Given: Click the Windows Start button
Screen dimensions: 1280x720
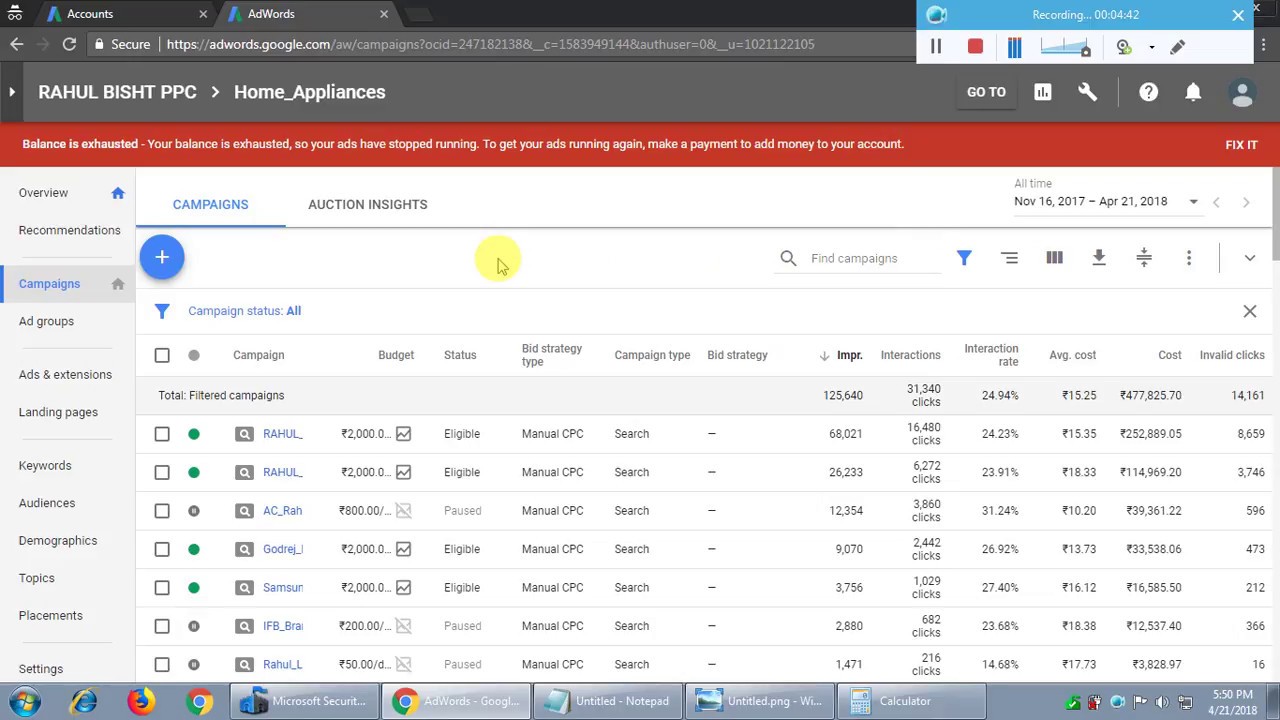Looking at the screenshot, I should click(25, 701).
